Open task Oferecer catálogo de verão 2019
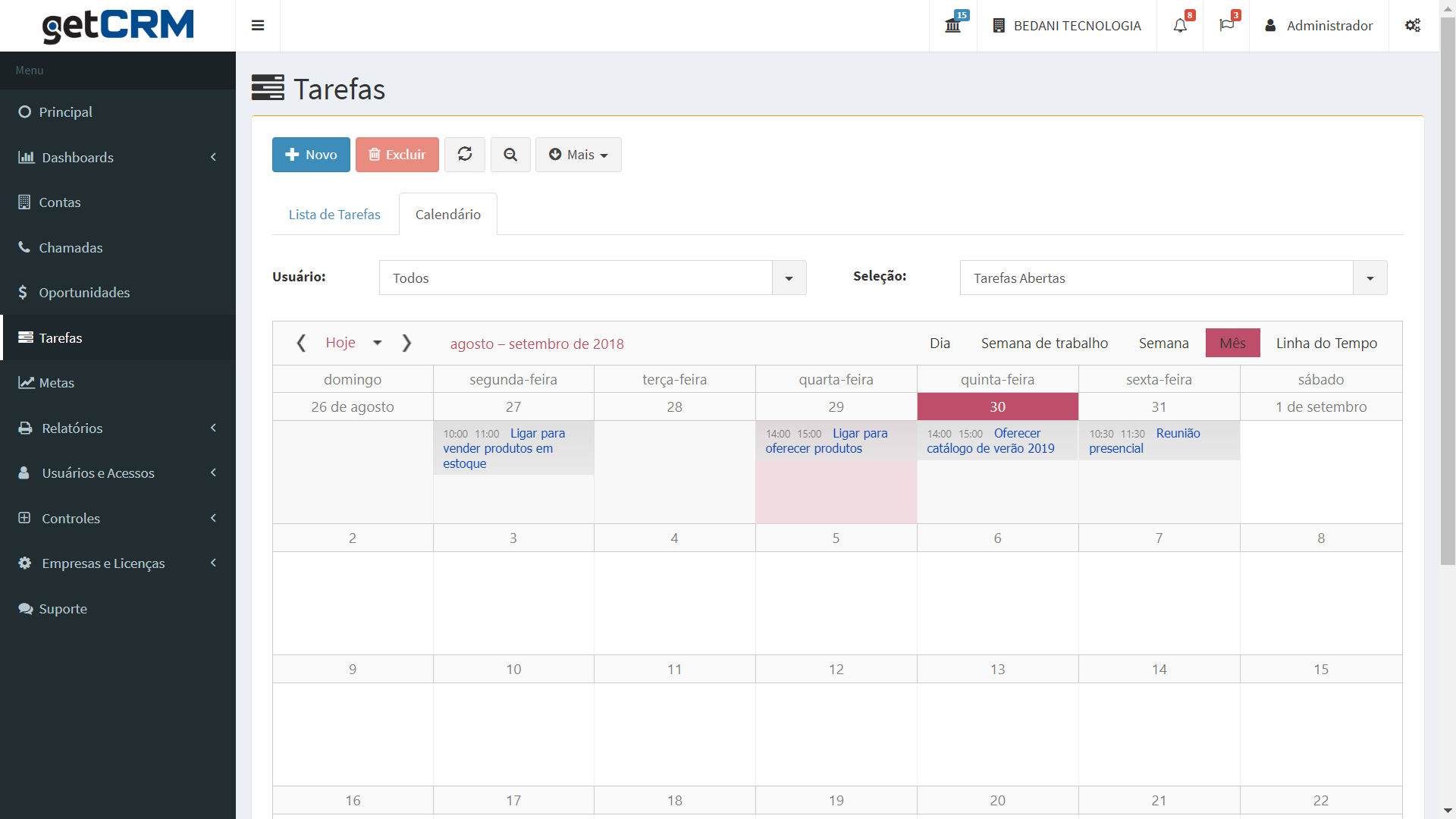Image resolution: width=1456 pixels, height=819 pixels. [997, 441]
